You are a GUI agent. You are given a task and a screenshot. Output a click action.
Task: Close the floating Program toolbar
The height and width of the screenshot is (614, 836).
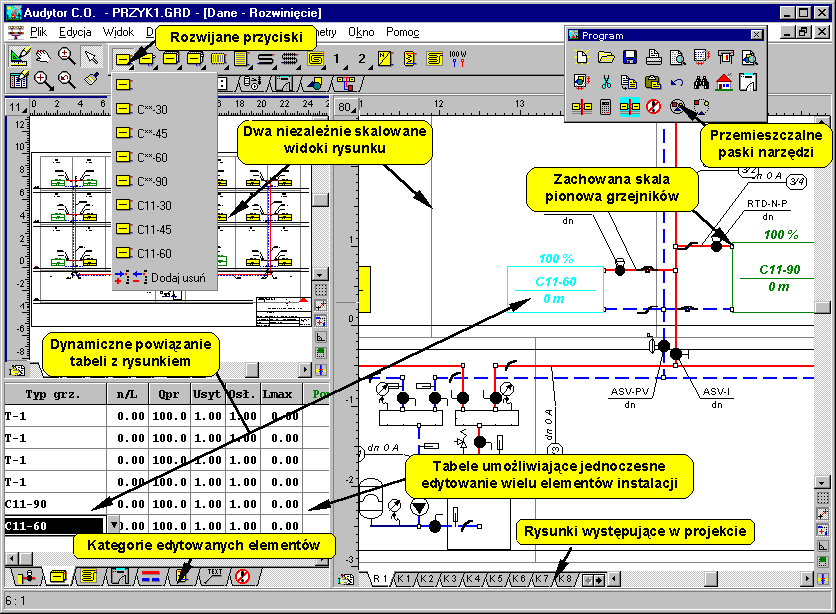(x=757, y=36)
